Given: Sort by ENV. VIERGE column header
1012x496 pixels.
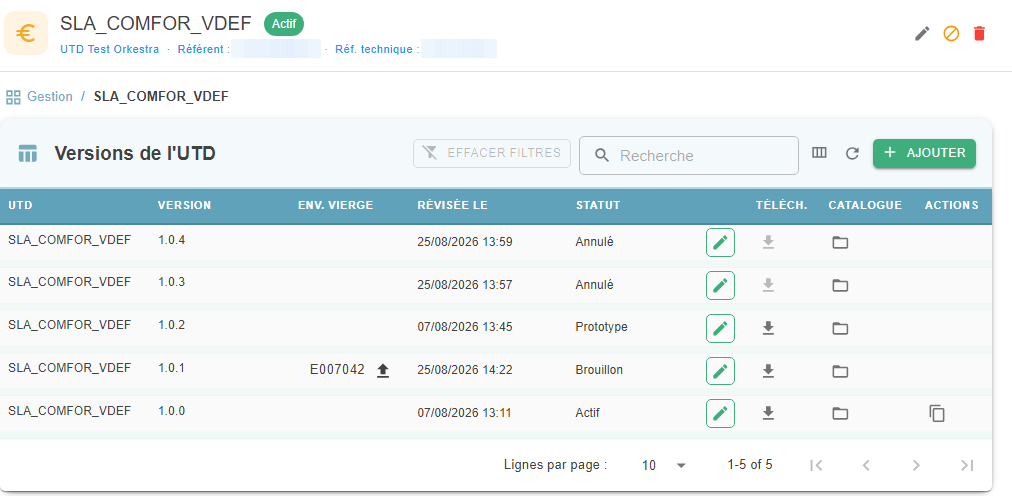Looking at the screenshot, I should tap(336, 205).
